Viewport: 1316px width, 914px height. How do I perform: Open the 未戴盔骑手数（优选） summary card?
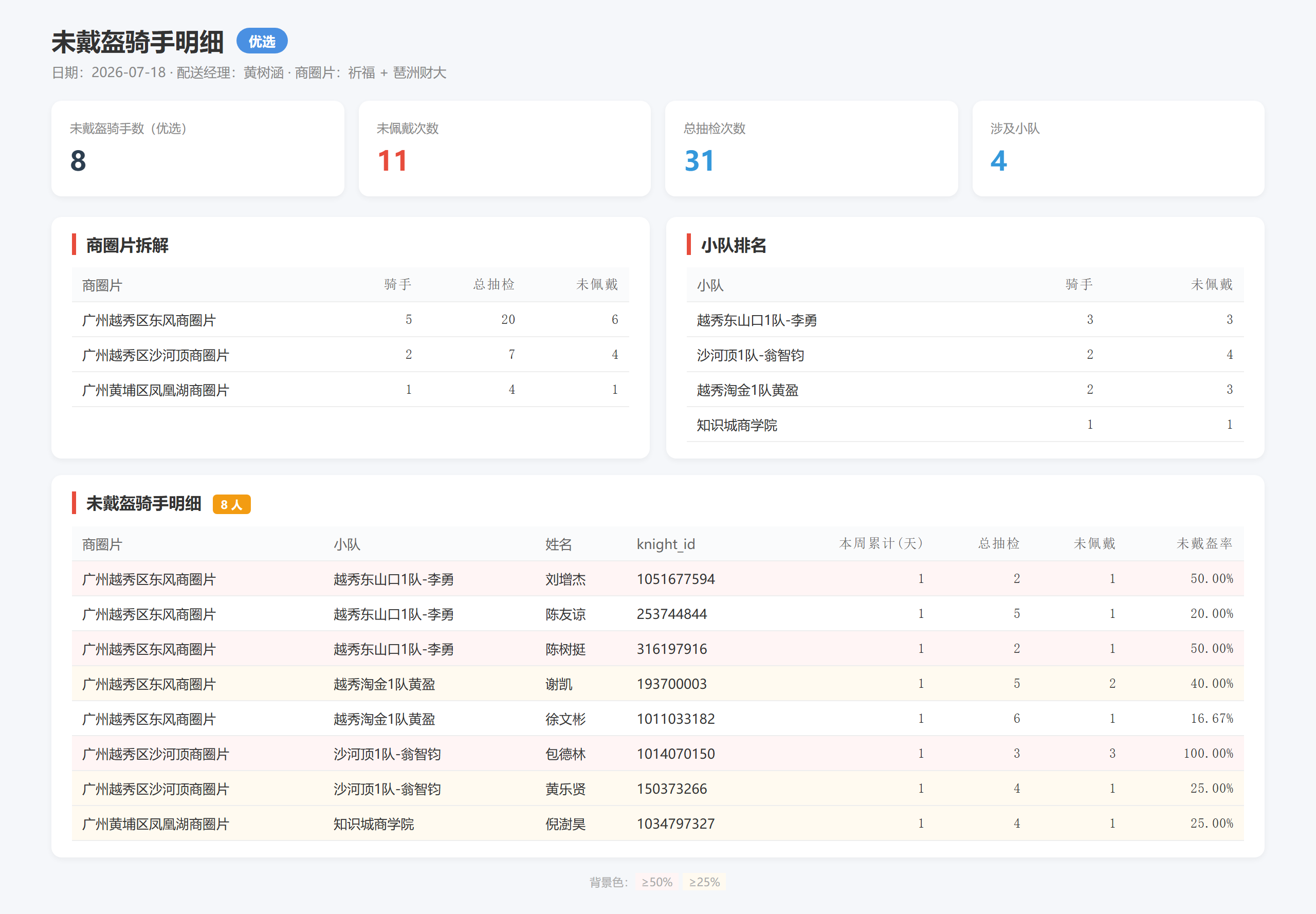(x=197, y=149)
